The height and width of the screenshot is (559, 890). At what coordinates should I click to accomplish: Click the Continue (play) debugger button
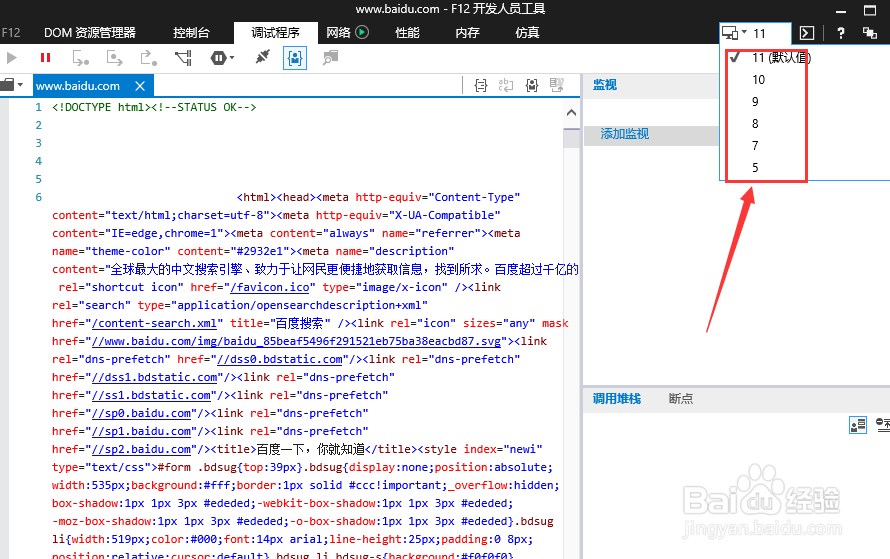coord(11,57)
